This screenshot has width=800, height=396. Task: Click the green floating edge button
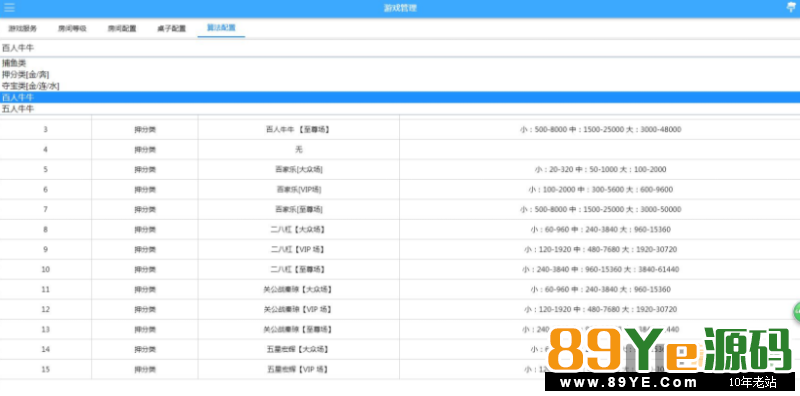pyautogui.click(x=796, y=312)
